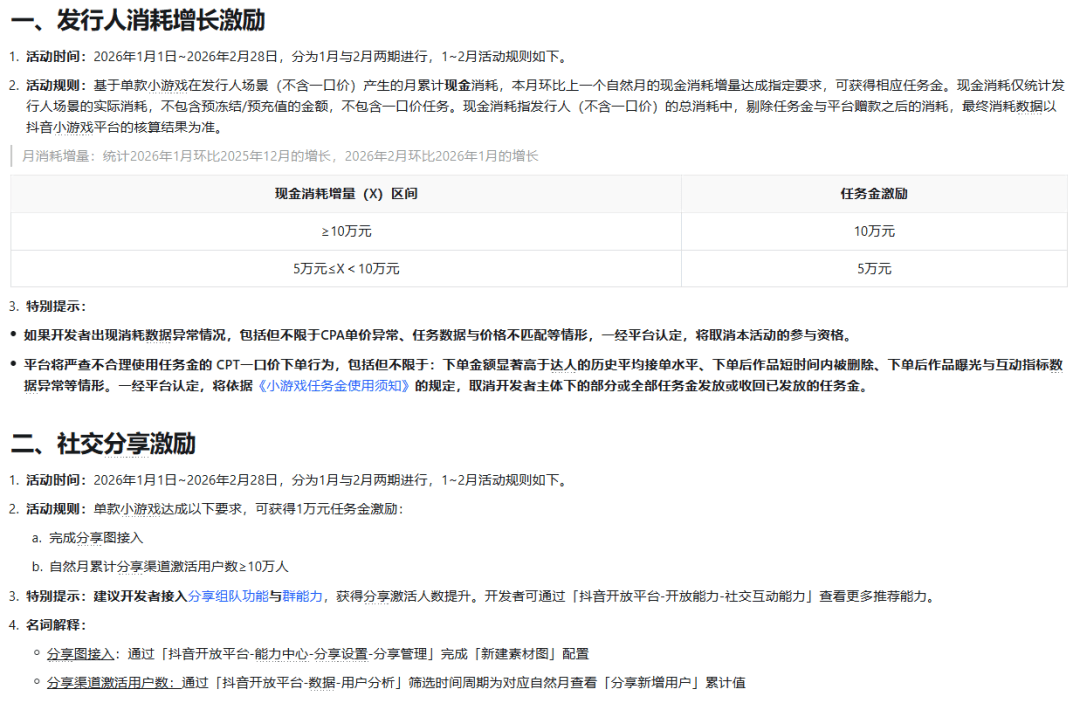Open the 分享组队功能 hyperlink
The height and width of the screenshot is (703, 1080).
228,596
